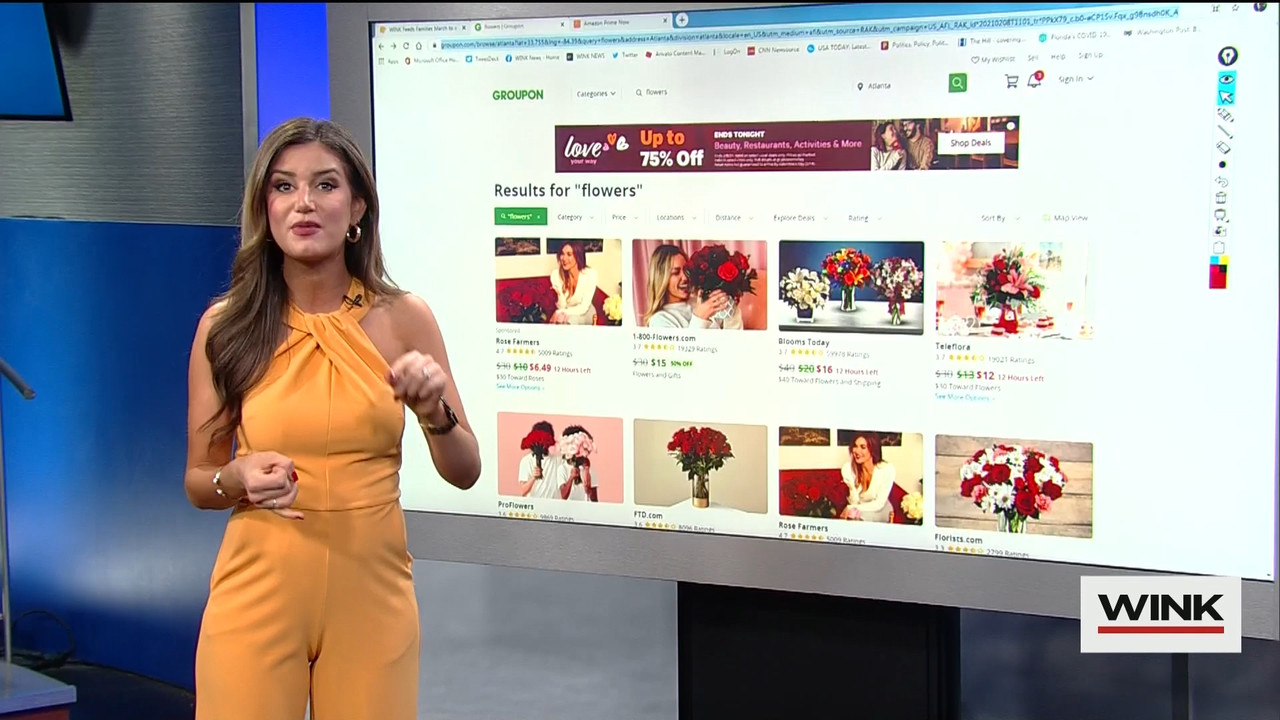This screenshot has height=720, width=1280.
Task: Click the Help link
Action: pyautogui.click(x=1057, y=56)
